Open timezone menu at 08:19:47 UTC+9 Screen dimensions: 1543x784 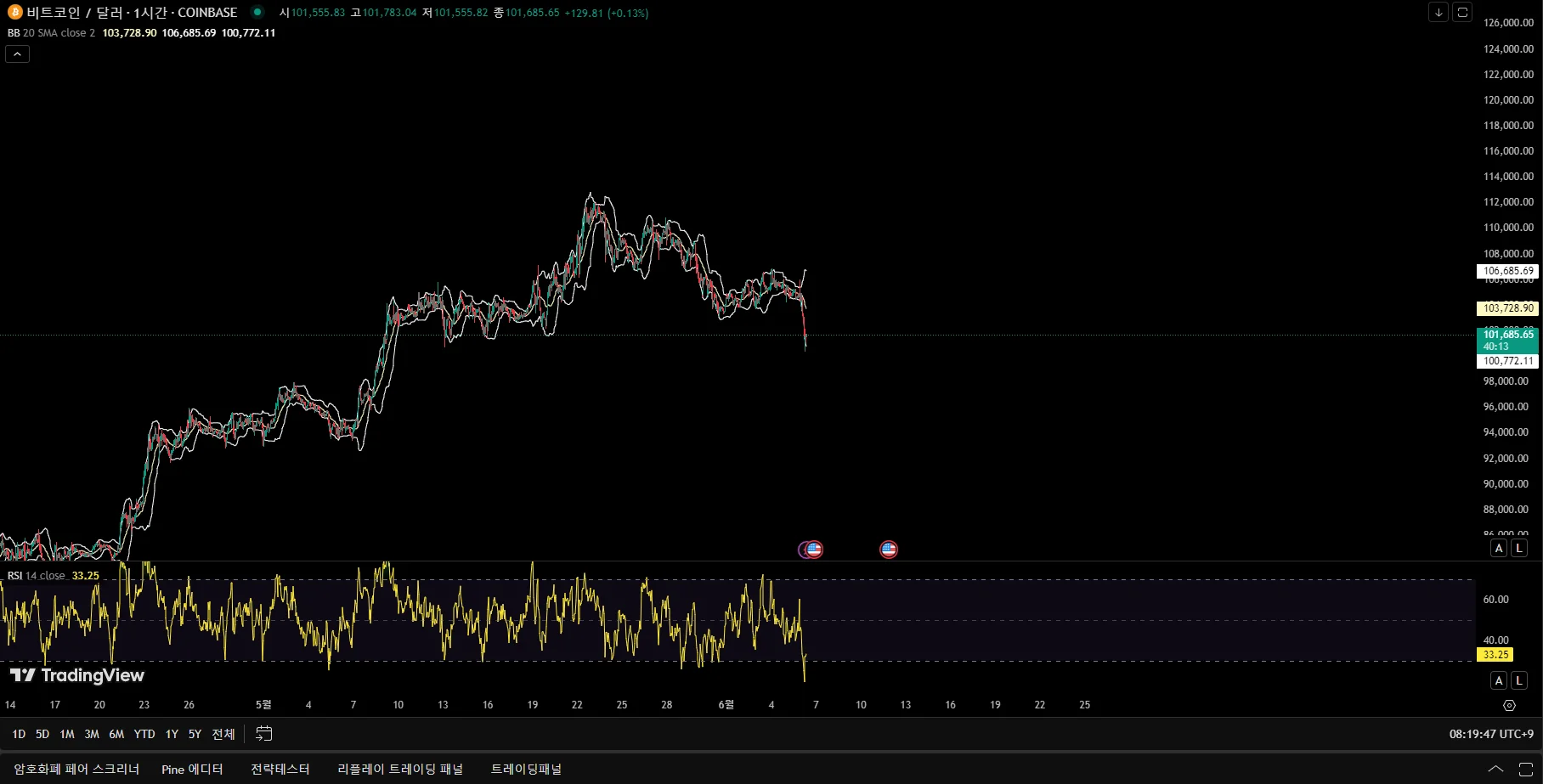(1491, 734)
